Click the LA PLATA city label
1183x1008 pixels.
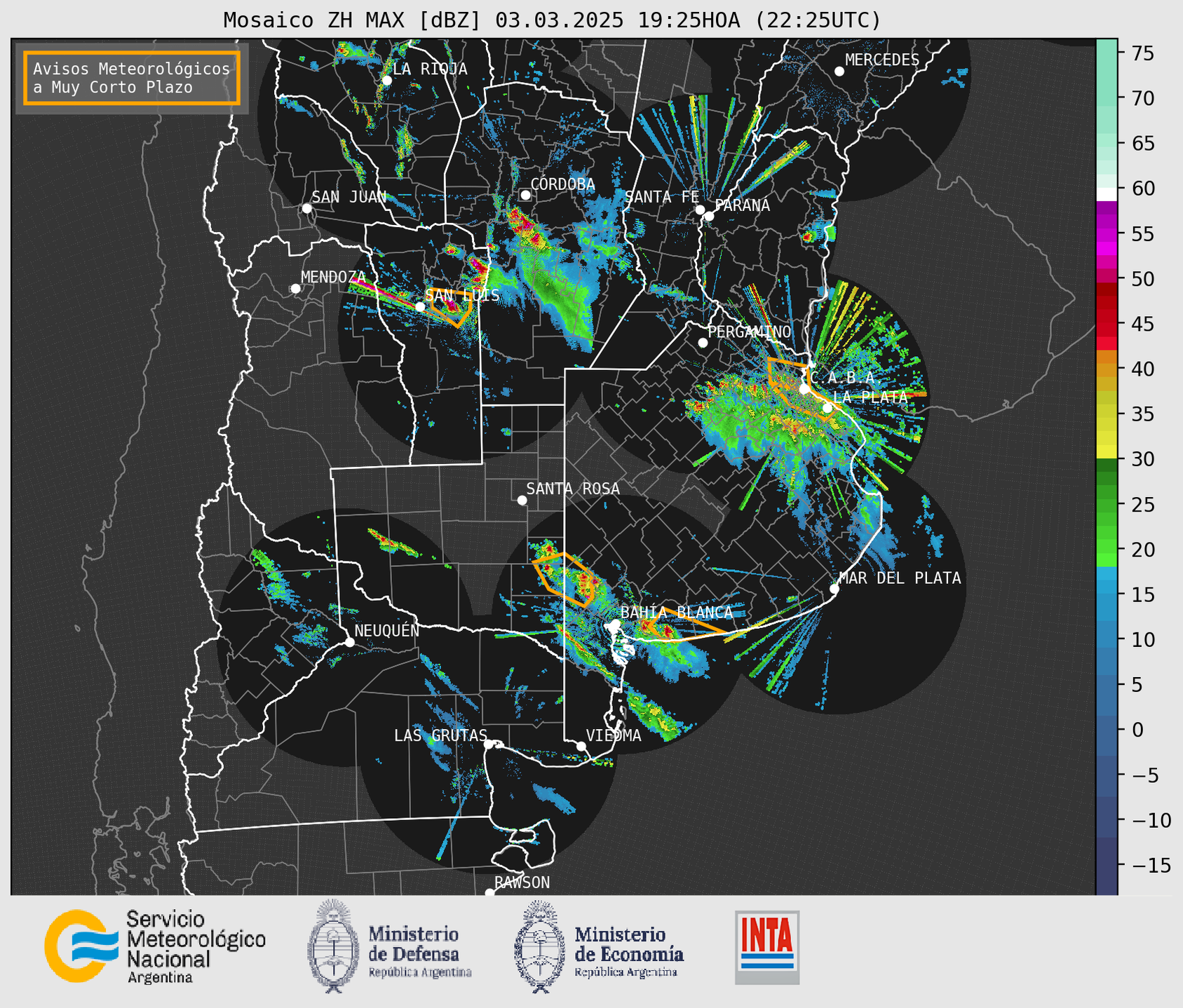click(x=870, y=397)
